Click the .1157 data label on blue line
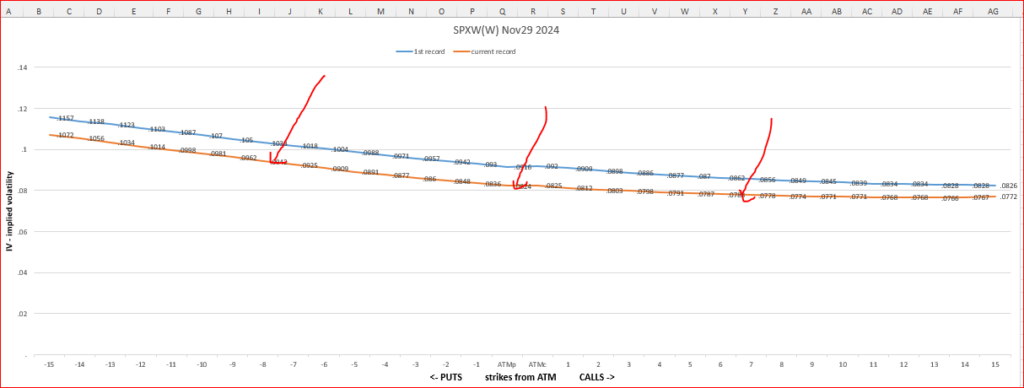Viewport: 1024px width, 388px height. [x=66, y=118]
